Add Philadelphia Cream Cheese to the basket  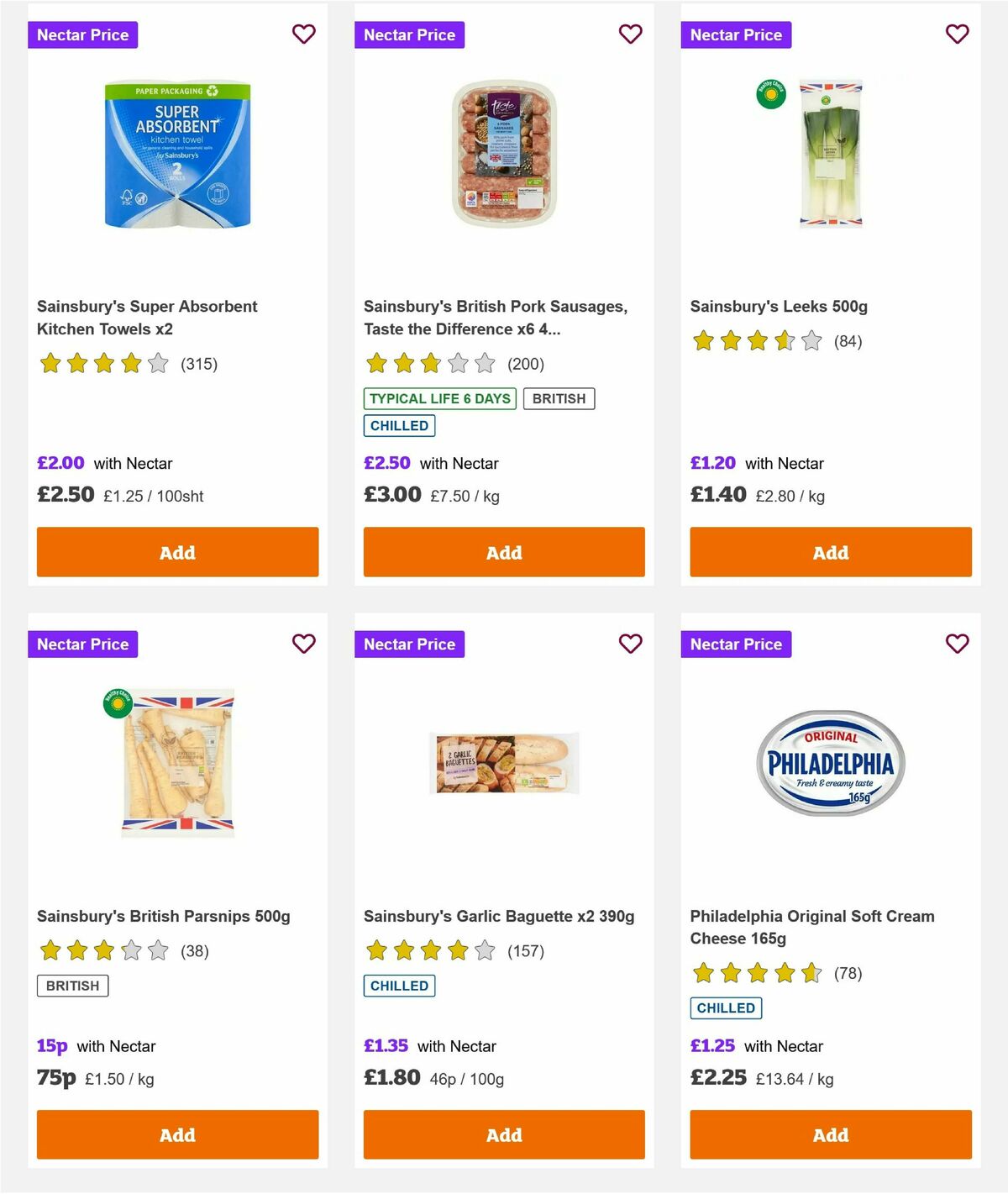[830, 1134]
